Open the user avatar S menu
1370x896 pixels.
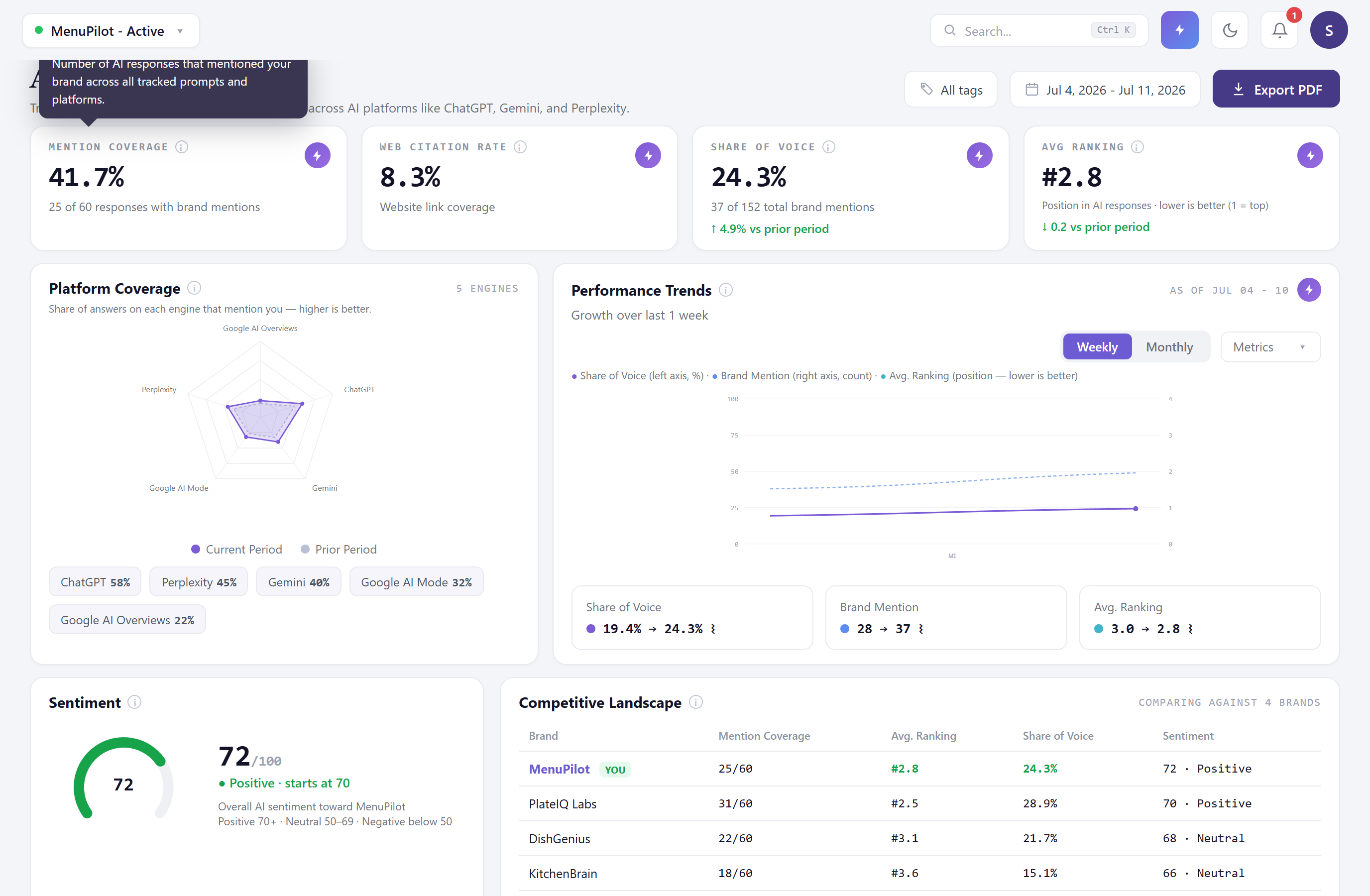click(1329, 30)
